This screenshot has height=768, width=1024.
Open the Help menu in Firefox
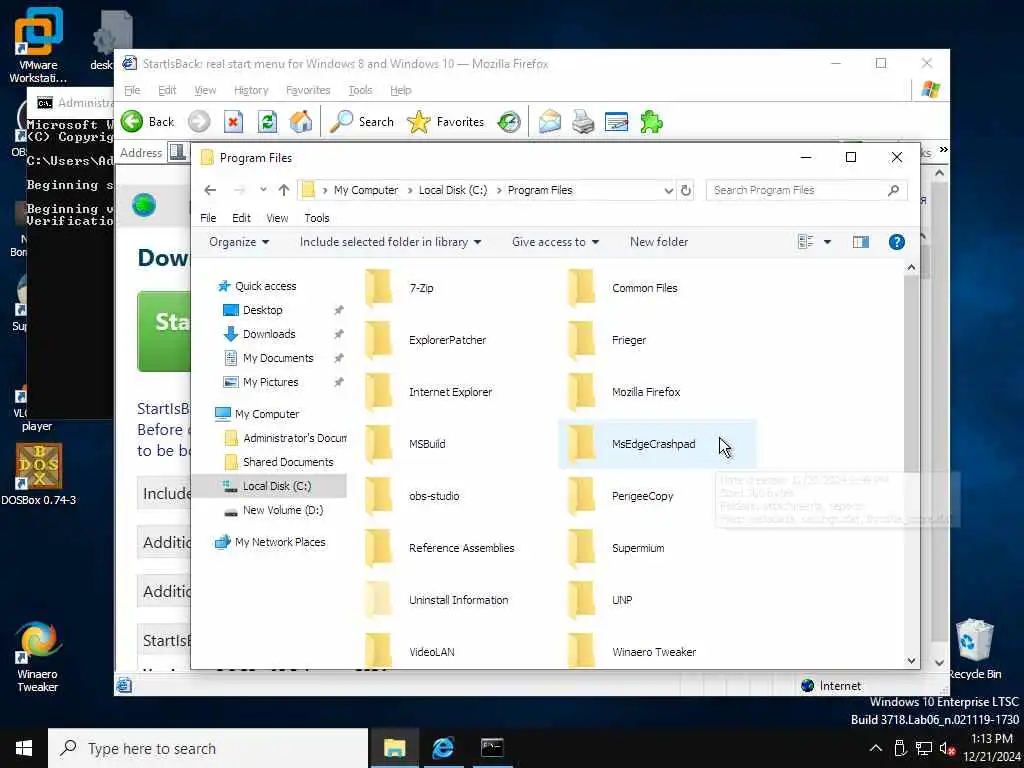[400, 90]
